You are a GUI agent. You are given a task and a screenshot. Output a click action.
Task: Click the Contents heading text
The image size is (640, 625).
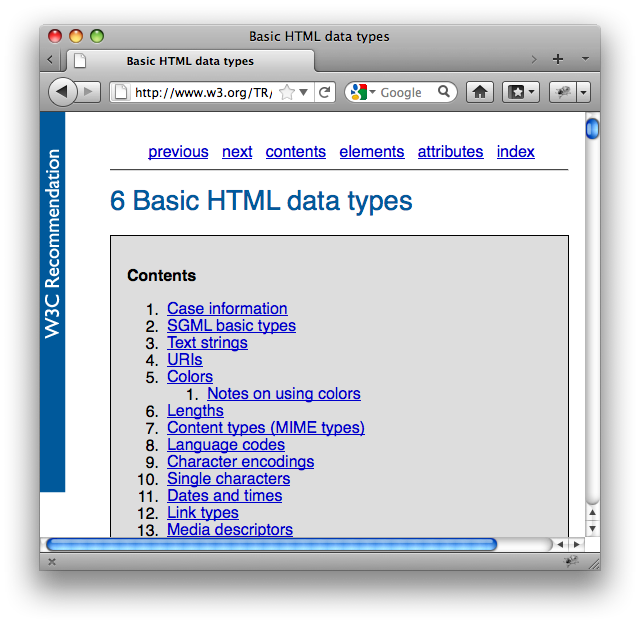click(162, 276)
